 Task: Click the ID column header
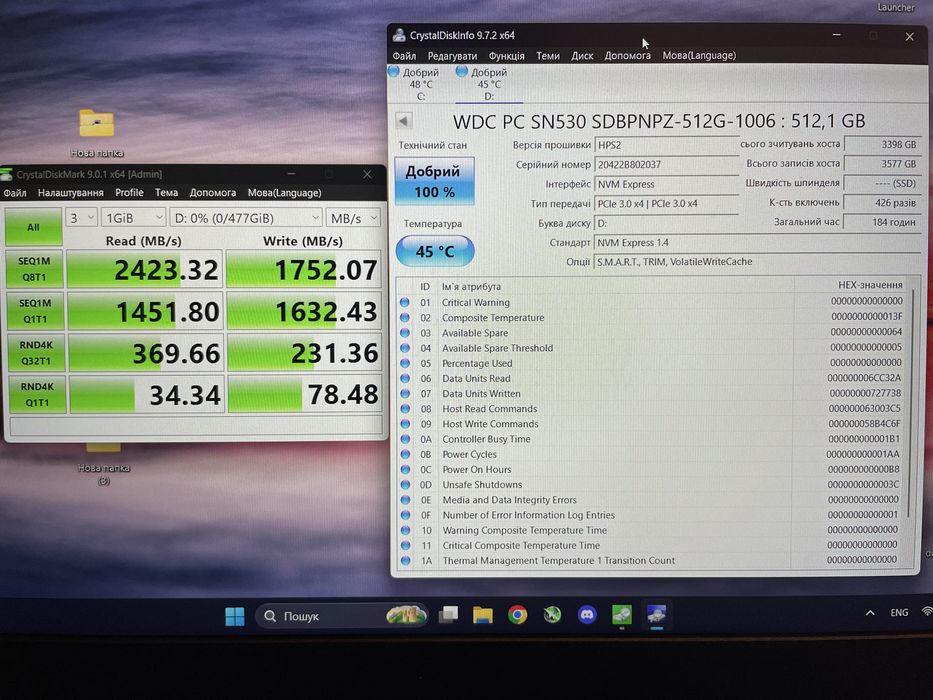425,286
